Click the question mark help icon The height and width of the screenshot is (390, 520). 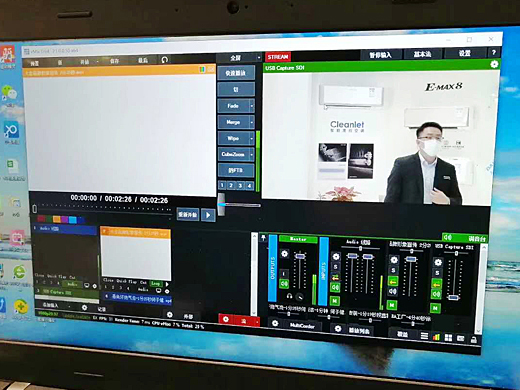[x=494, y=52]
